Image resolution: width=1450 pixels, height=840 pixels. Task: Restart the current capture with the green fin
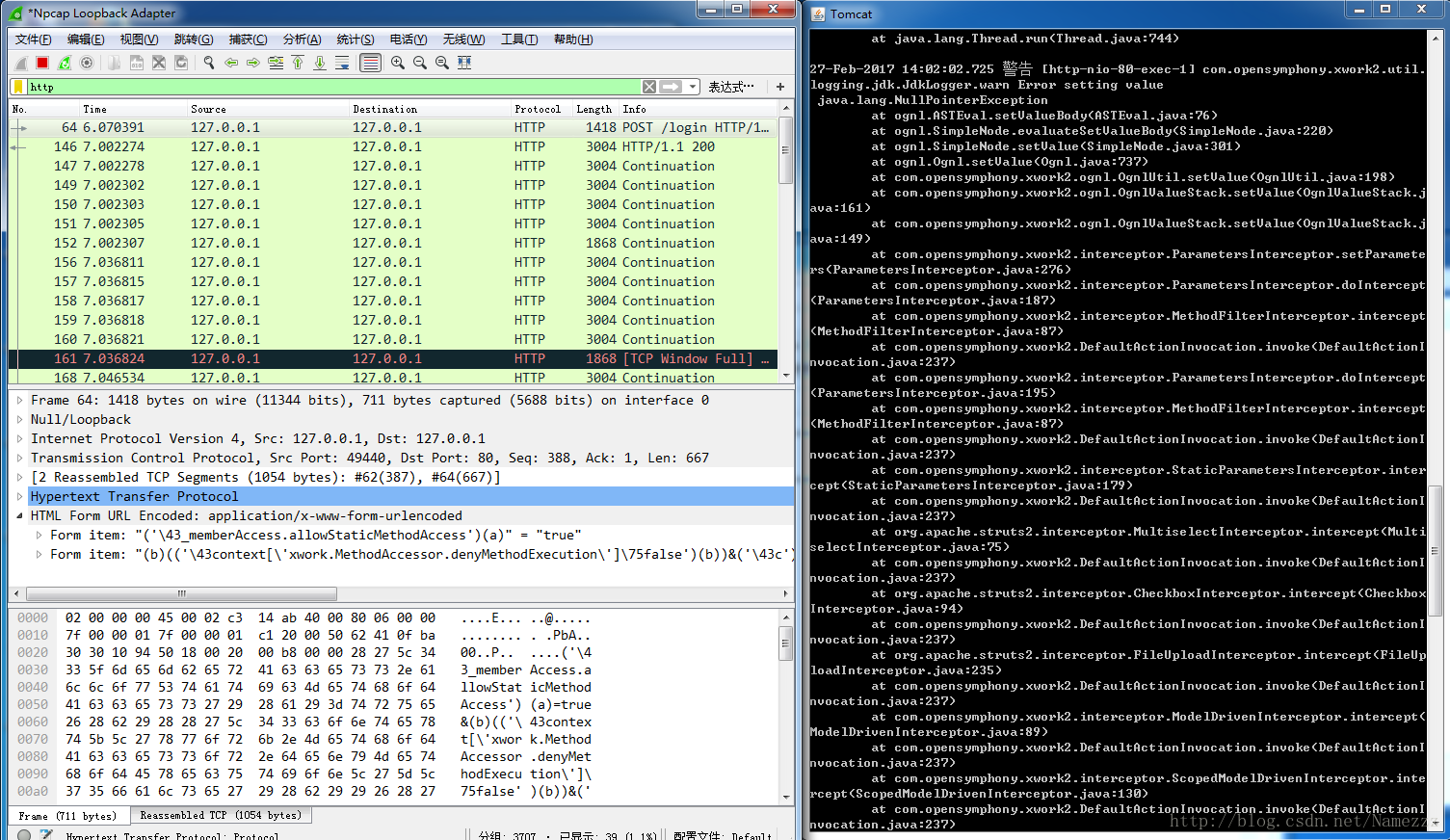[x=65, y=63]
